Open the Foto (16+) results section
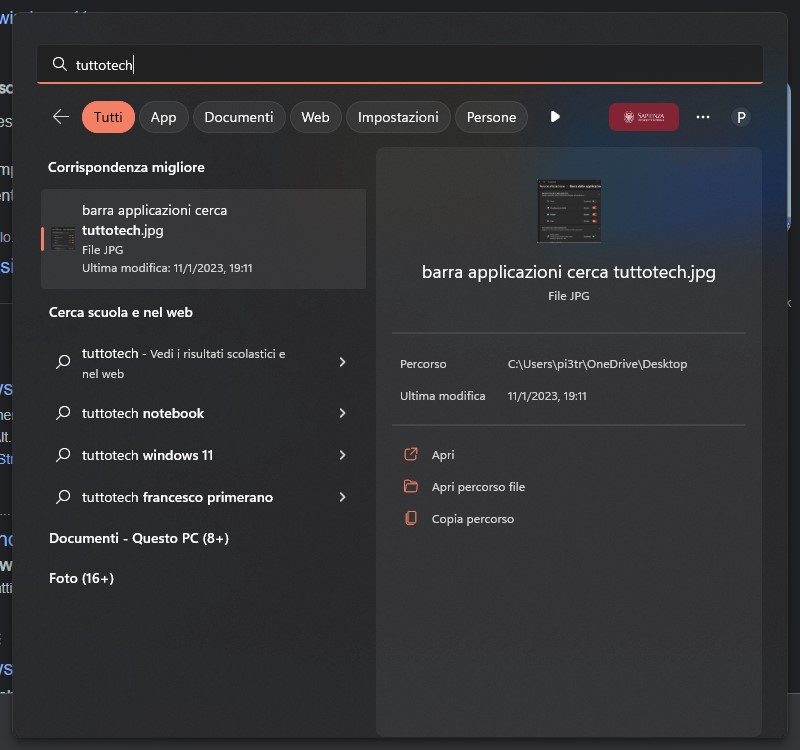Image resolution: width=800 pixels, height=750 pixels. 81,578
